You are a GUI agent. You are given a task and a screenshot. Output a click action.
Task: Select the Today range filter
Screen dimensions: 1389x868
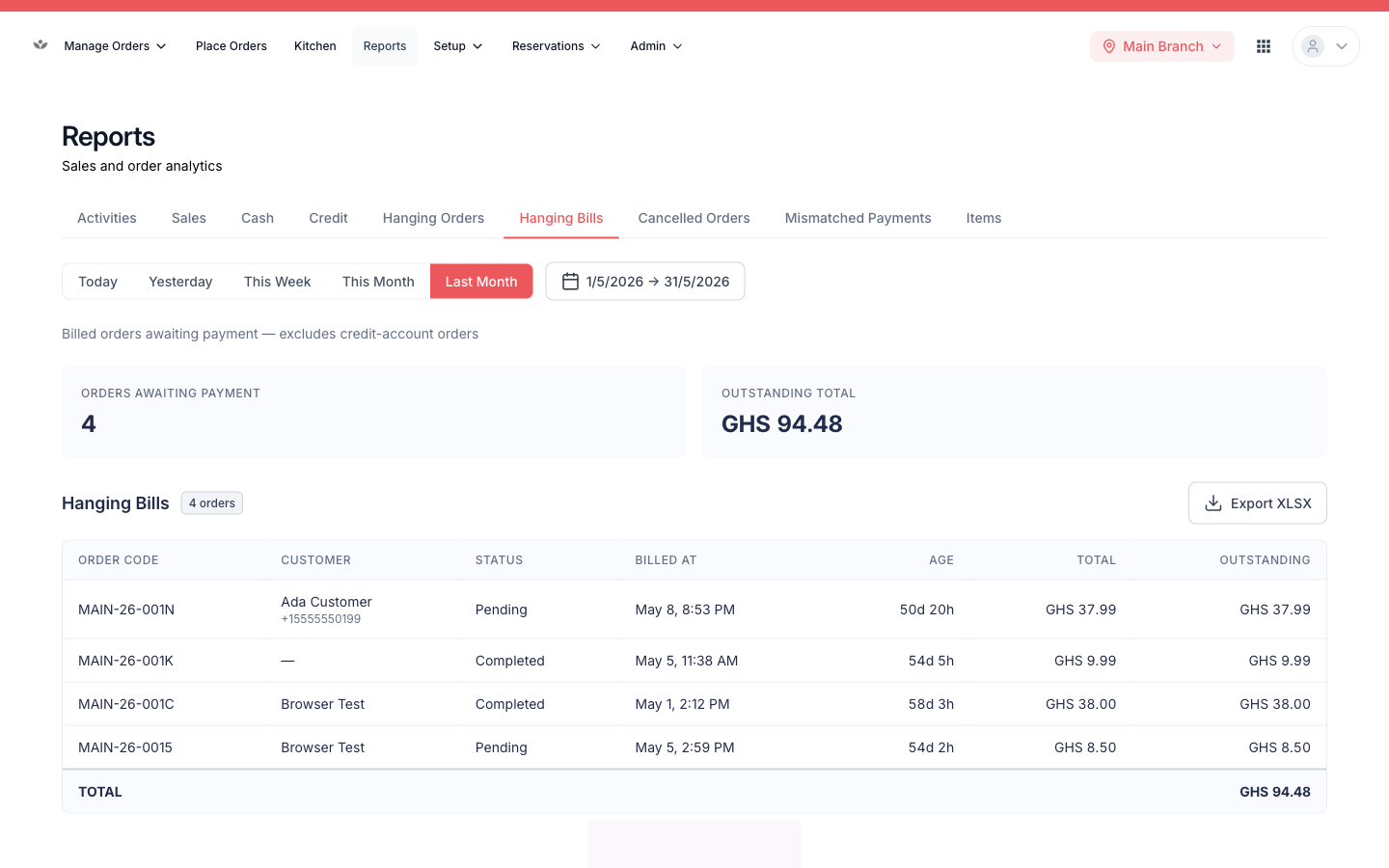click(x=97, y=282)
